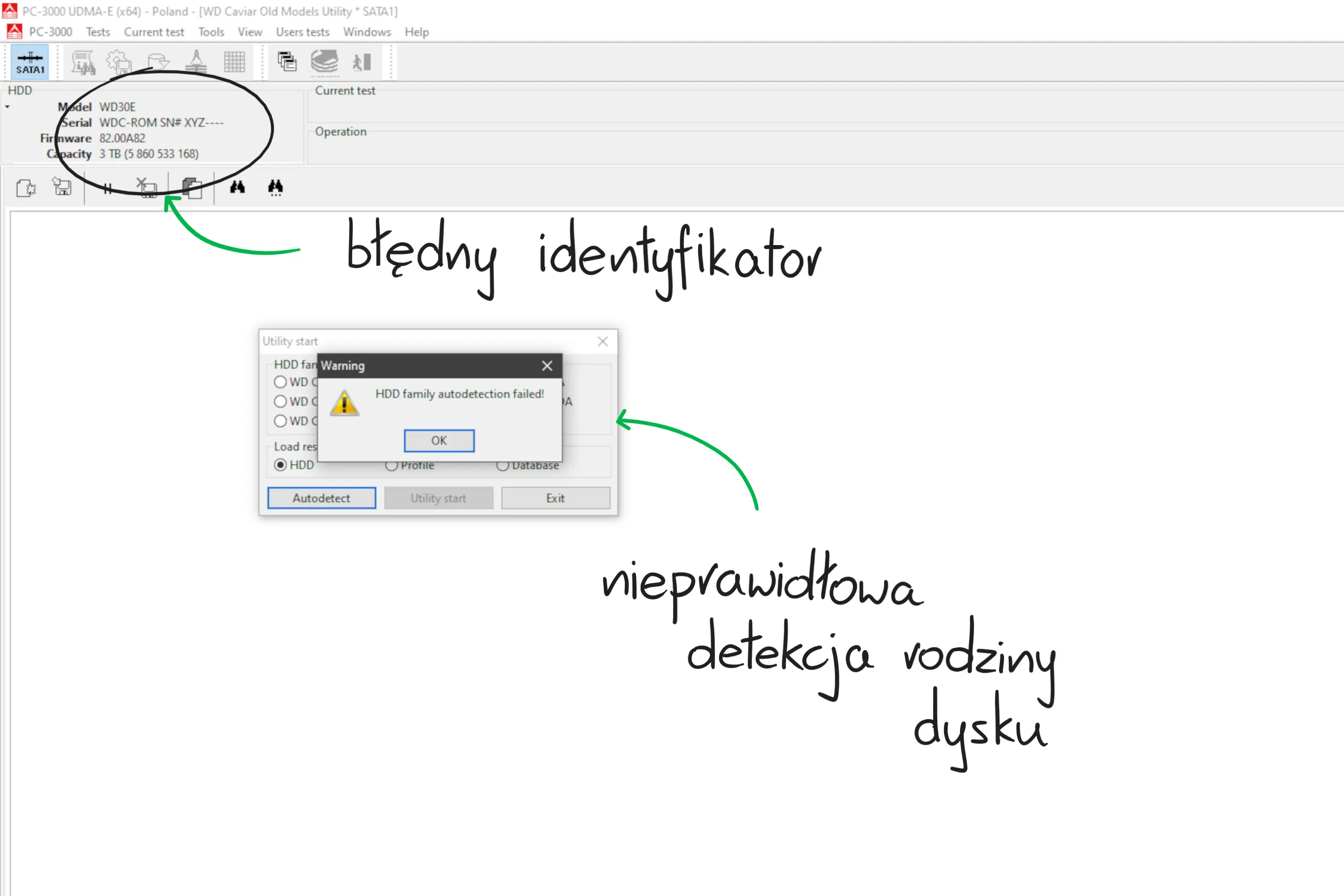Viewport: 1344px width, 896px height.
Task: Click the Exit button in Utility start
Action: click(x=556, y=498)
